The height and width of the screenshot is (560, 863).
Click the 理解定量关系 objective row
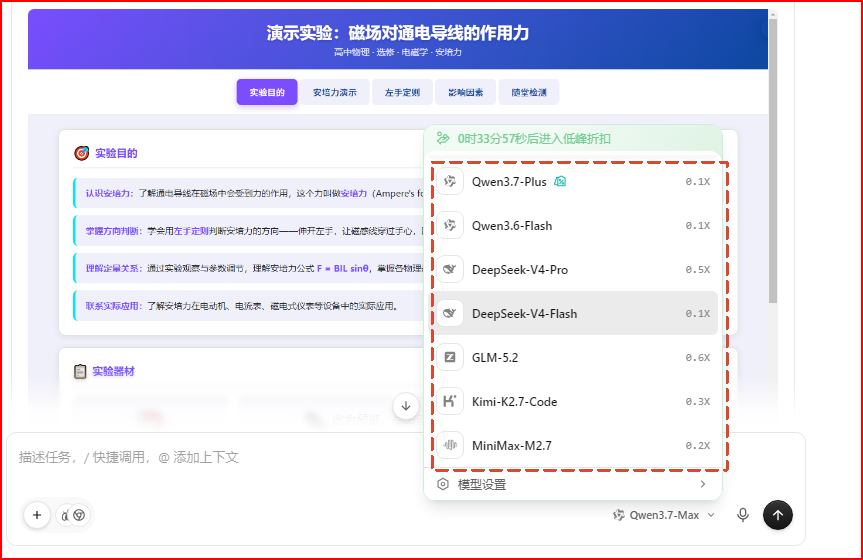tap(249, 268)
